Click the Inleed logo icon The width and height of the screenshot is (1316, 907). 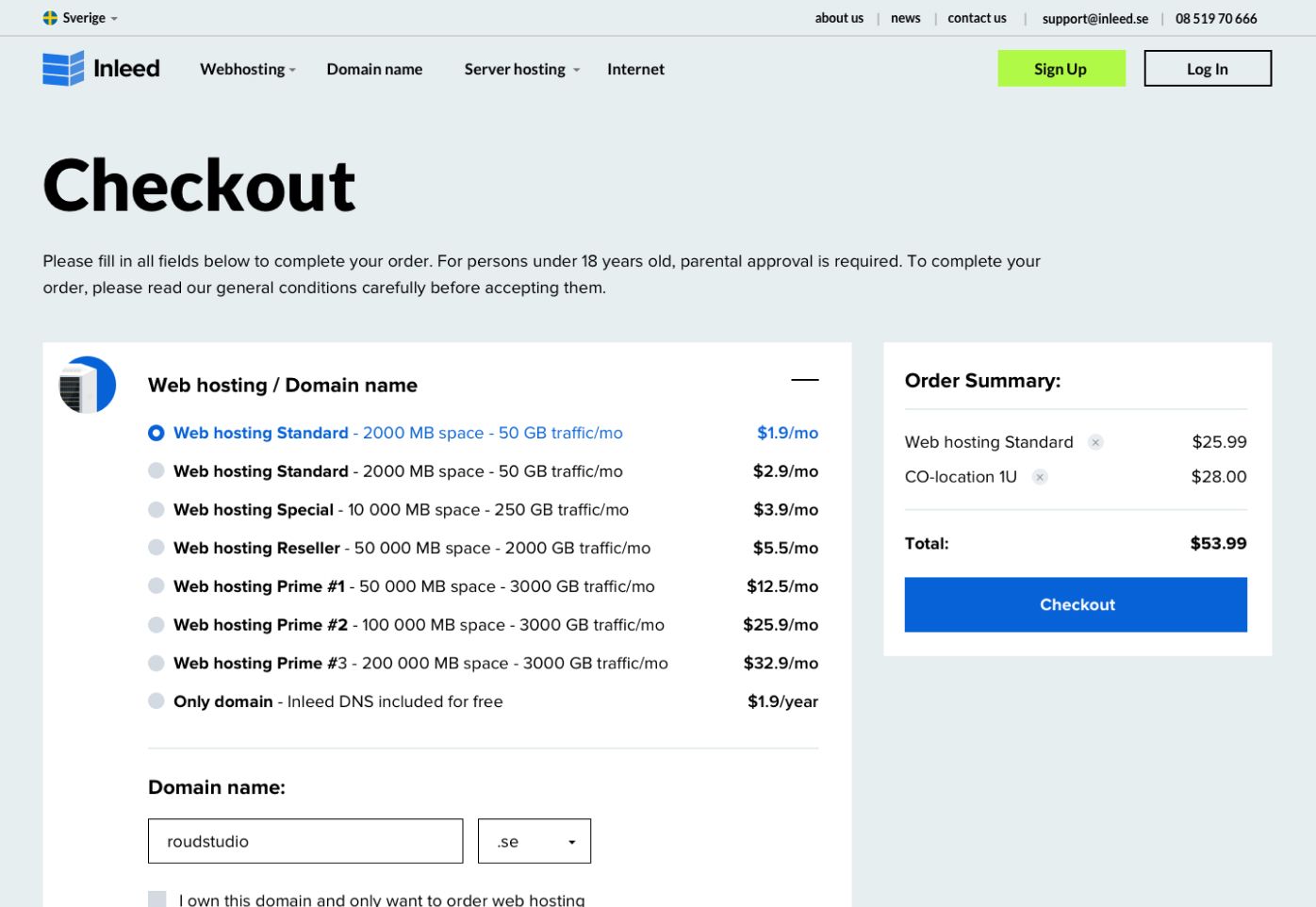62,68
